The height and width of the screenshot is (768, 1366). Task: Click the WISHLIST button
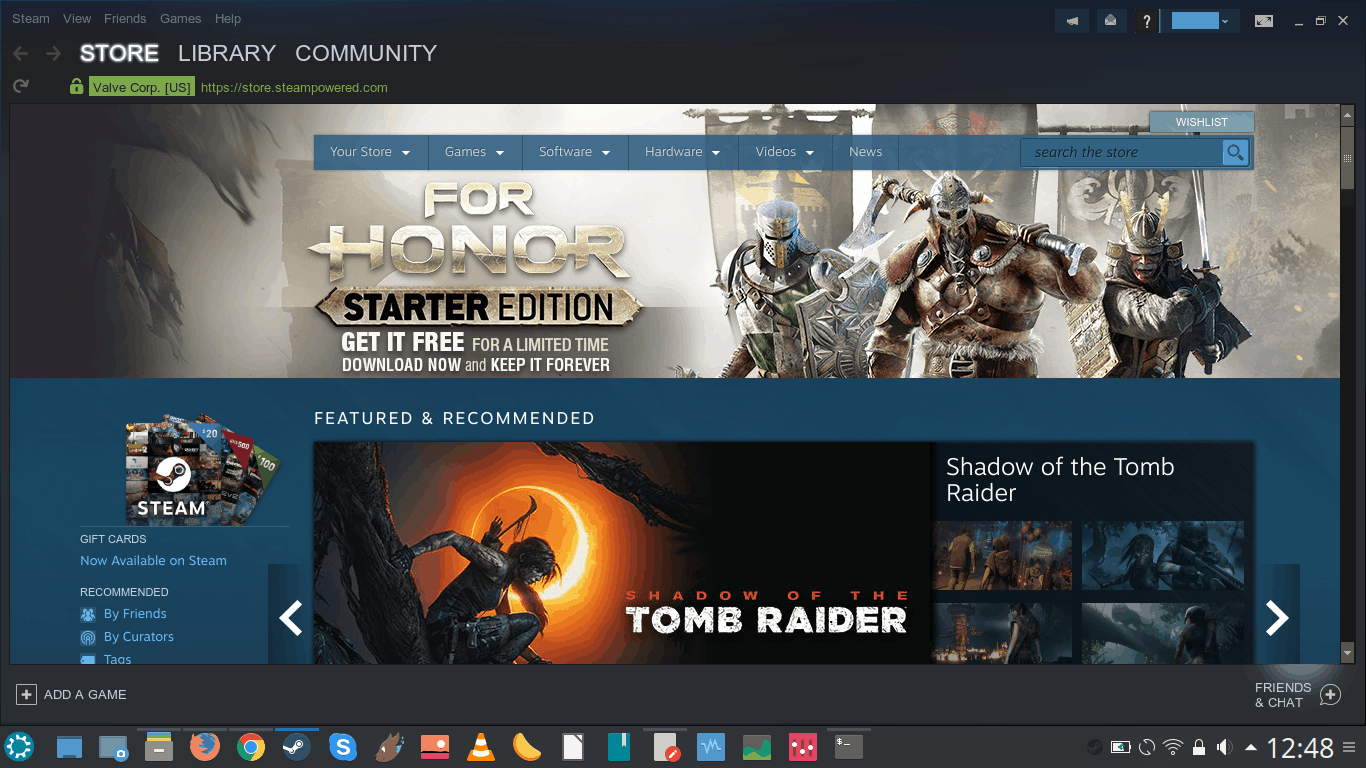point(1201,122)
